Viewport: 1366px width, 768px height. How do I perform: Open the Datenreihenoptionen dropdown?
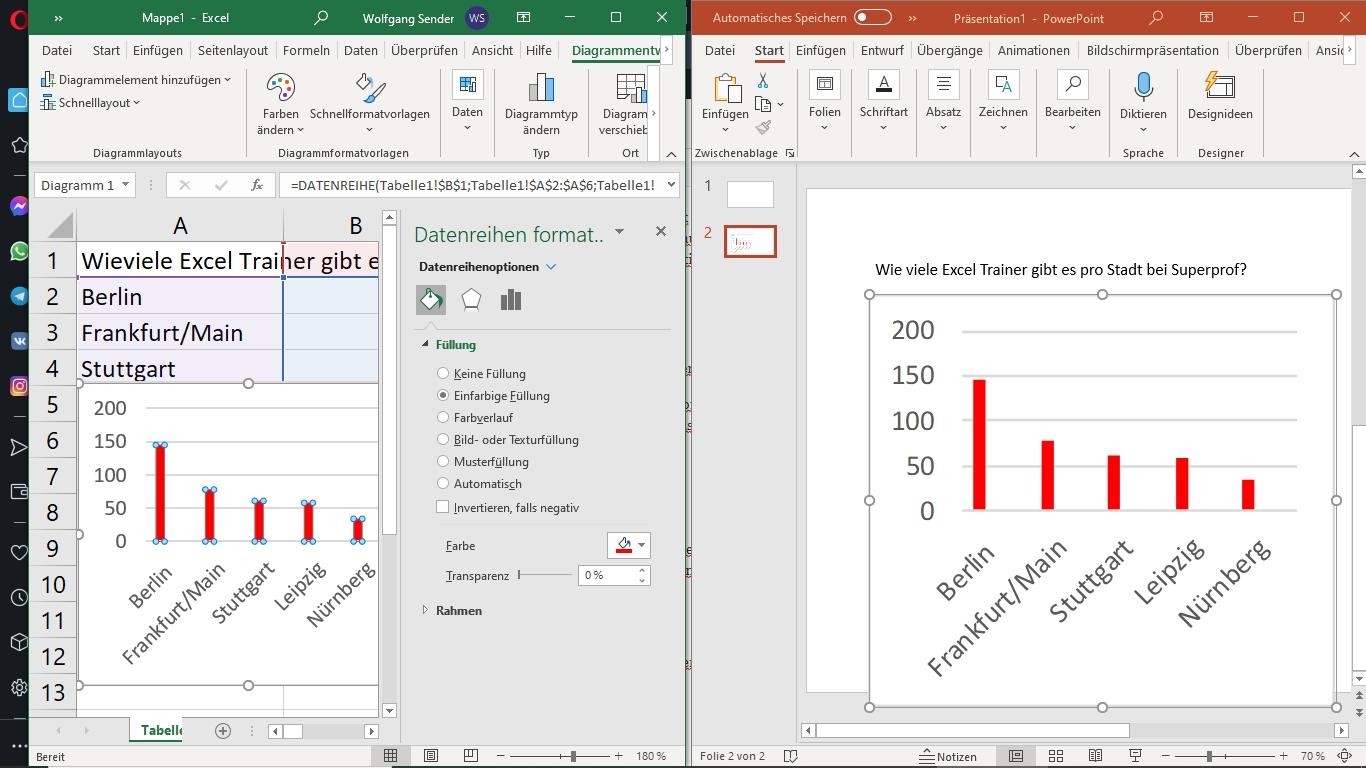click(551, 267)
